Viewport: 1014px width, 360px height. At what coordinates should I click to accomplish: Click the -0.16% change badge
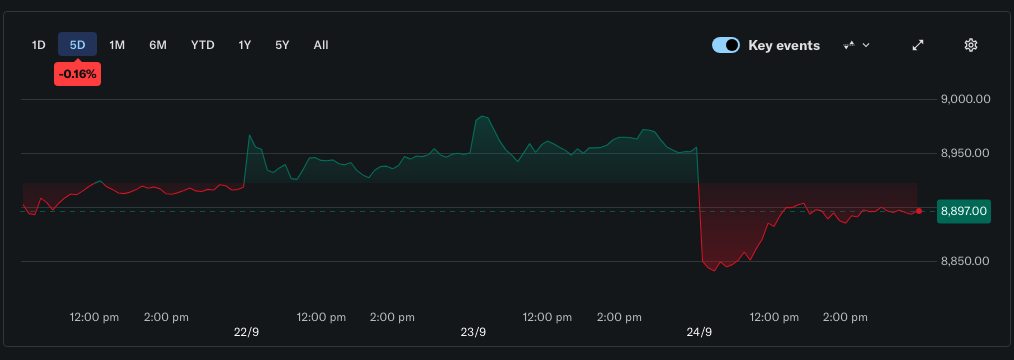coord(78,74)
